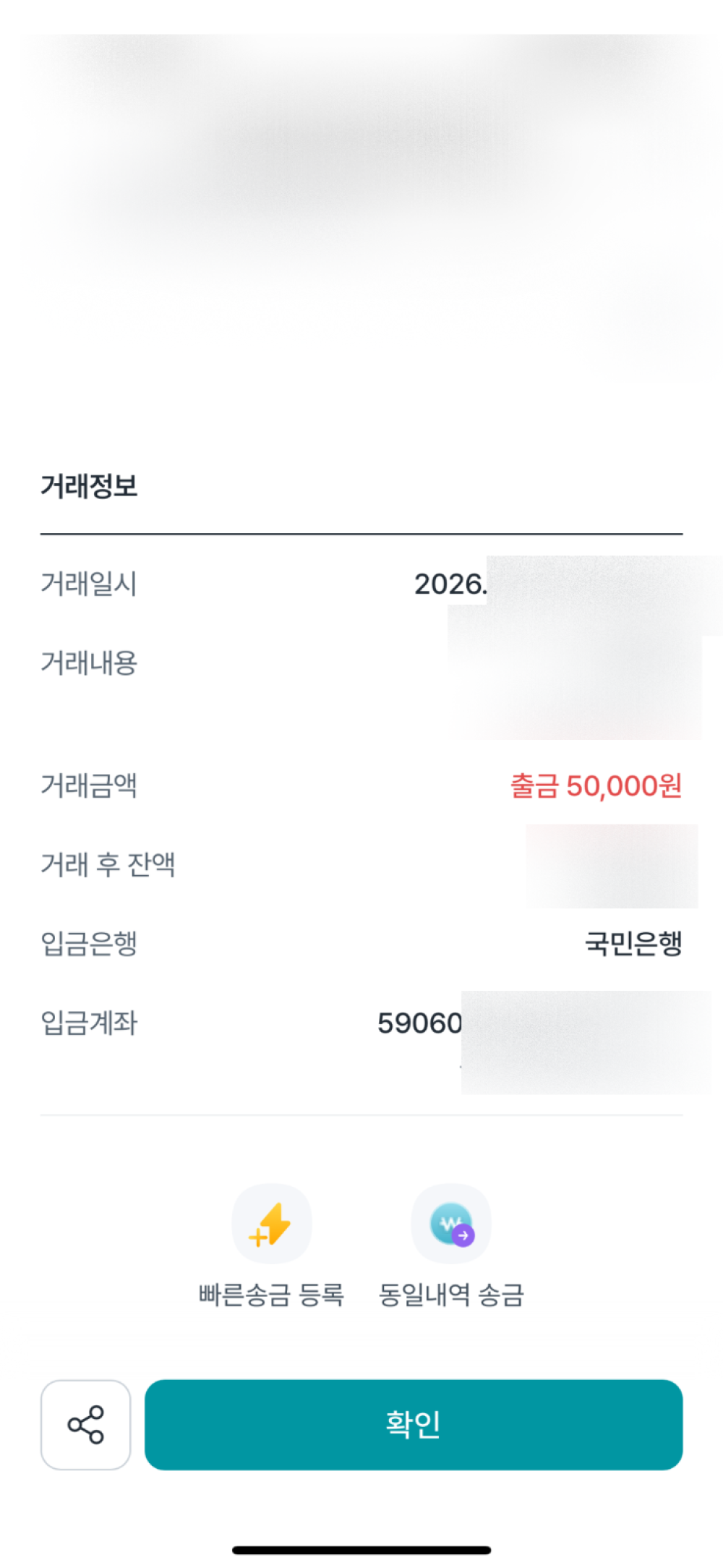The height and width of the screenshot is (1568, 723).
Task: Tap the iOS home indicator bar
Action: pos(361,1550)
